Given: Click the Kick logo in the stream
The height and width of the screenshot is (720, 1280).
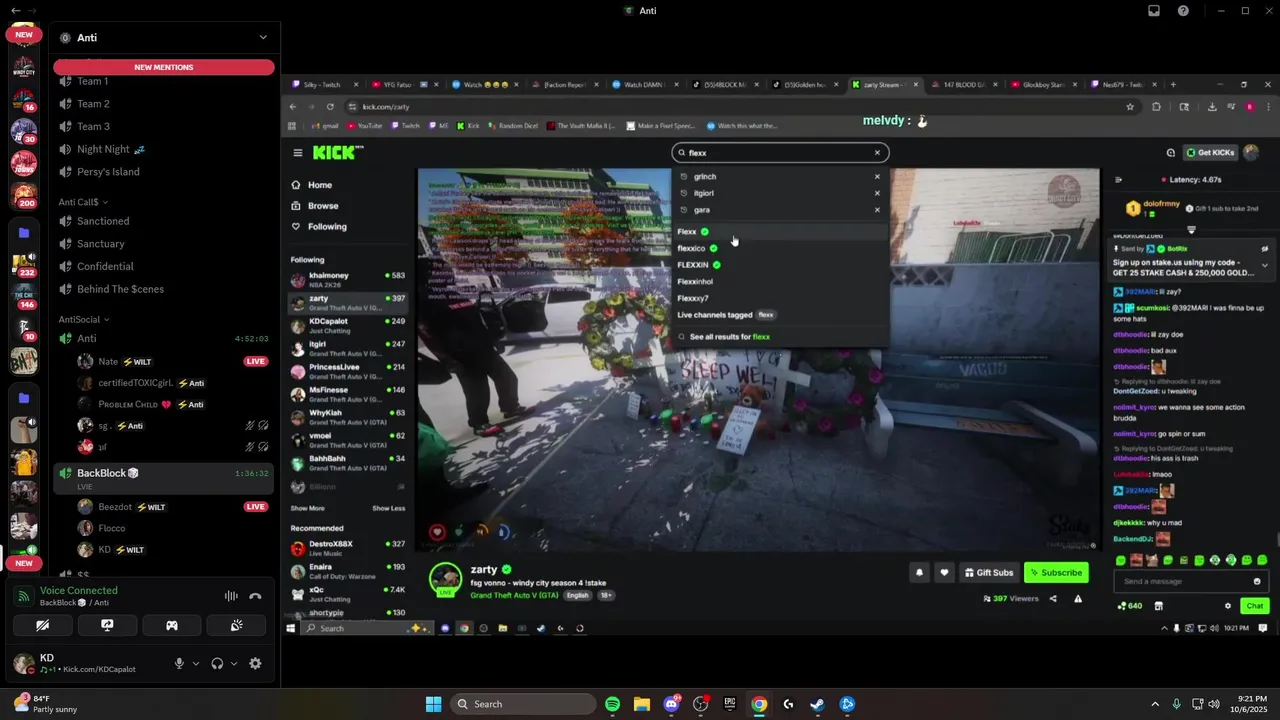Looking at the screenshot, I should [338, 152].
